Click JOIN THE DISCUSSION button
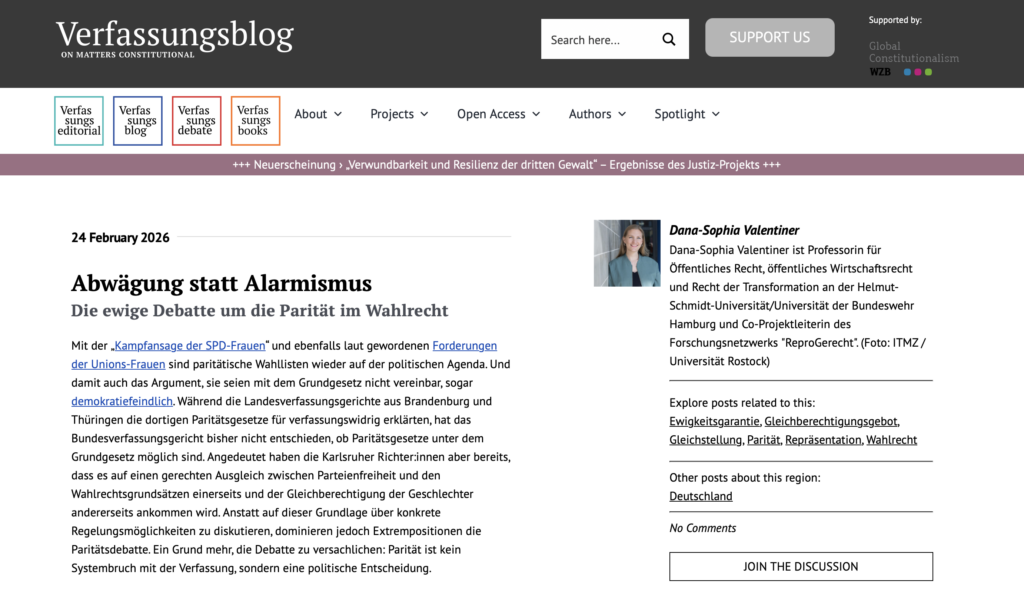 pyautogui.click(x=800, y=566)
